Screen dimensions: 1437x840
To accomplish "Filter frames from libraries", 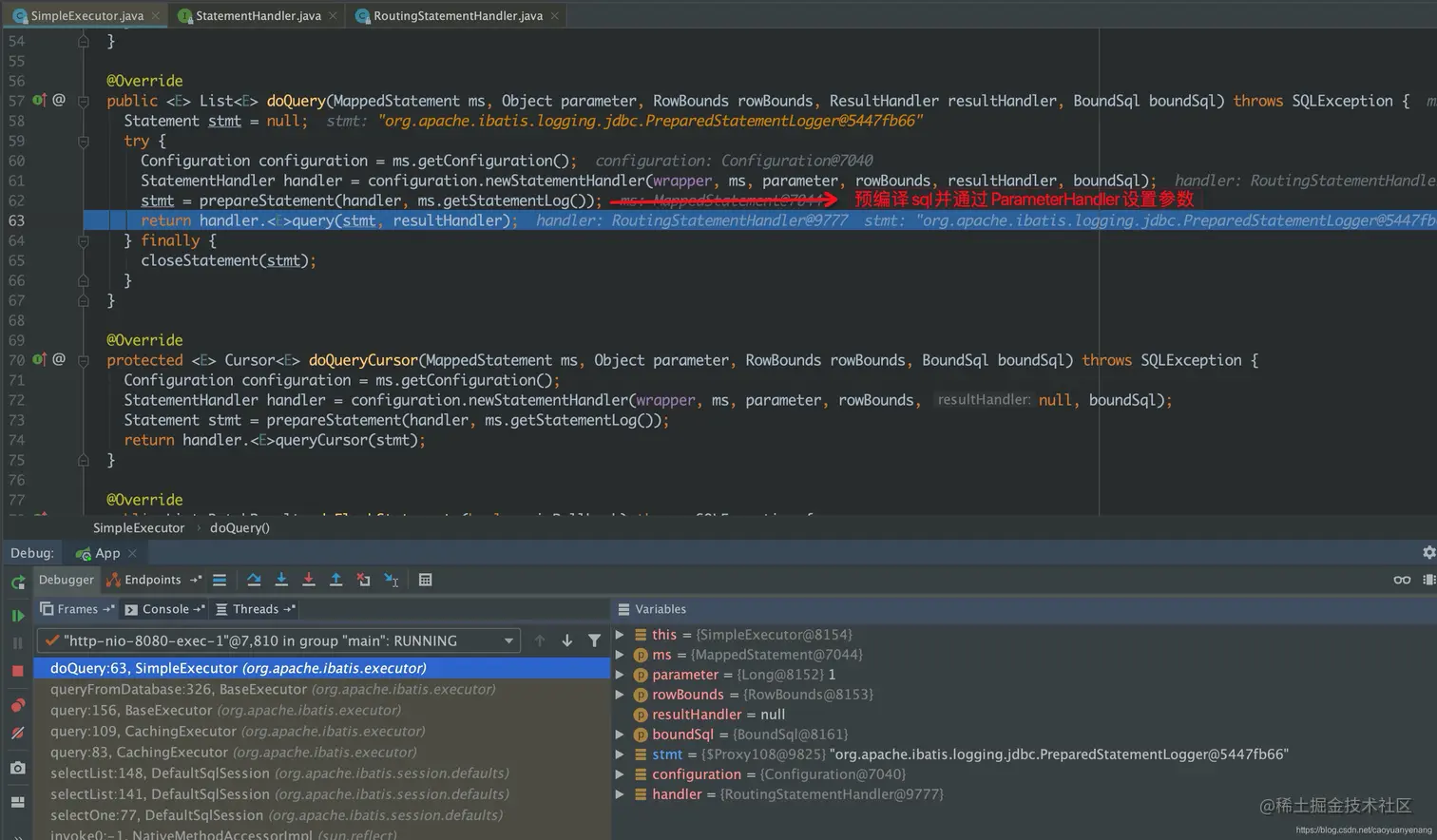I will tap(595, 640).
